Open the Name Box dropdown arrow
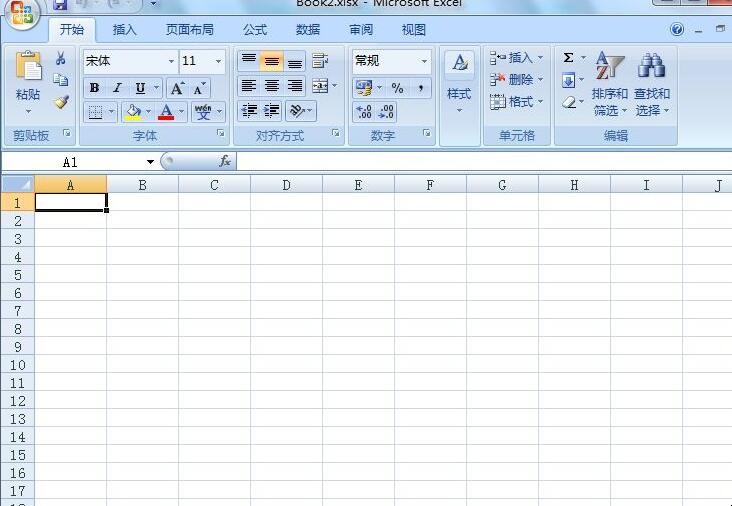This screenshot has height=506, width=732. point(150,162)
